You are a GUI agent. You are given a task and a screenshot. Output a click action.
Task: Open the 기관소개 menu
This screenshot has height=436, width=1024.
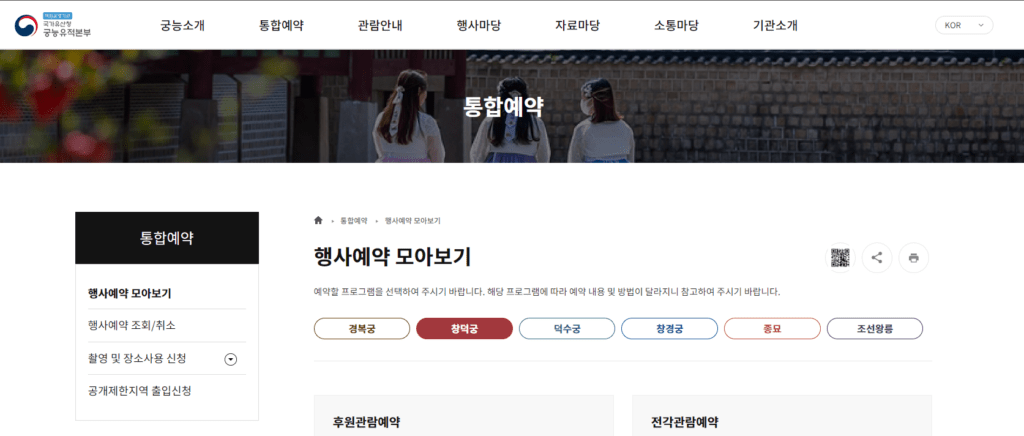[x=775, y=26]
